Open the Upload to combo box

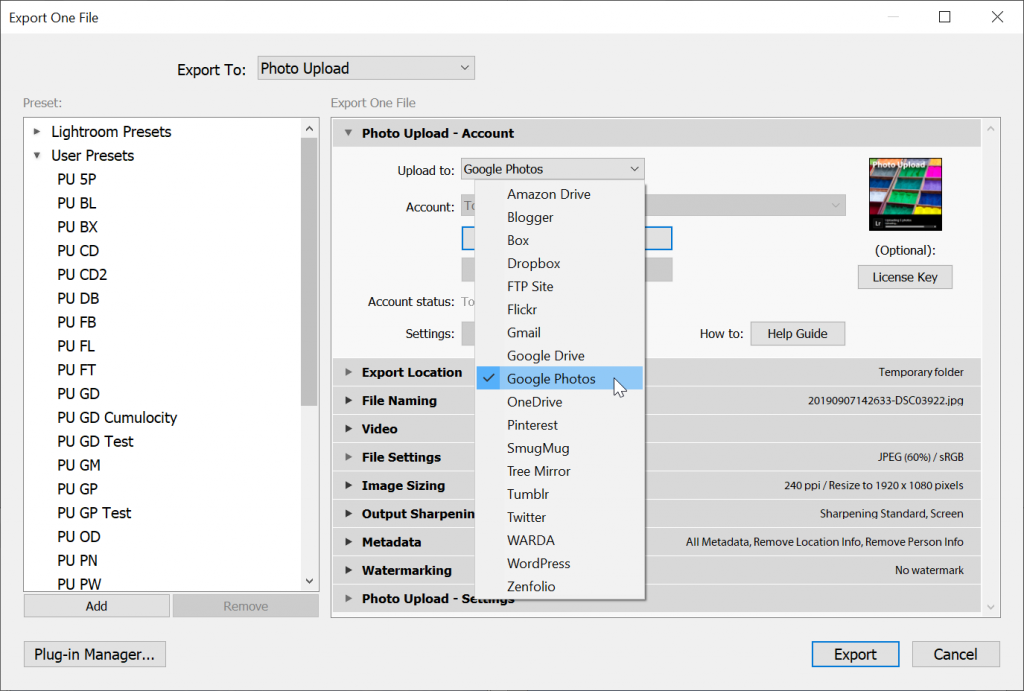(552, 169)
